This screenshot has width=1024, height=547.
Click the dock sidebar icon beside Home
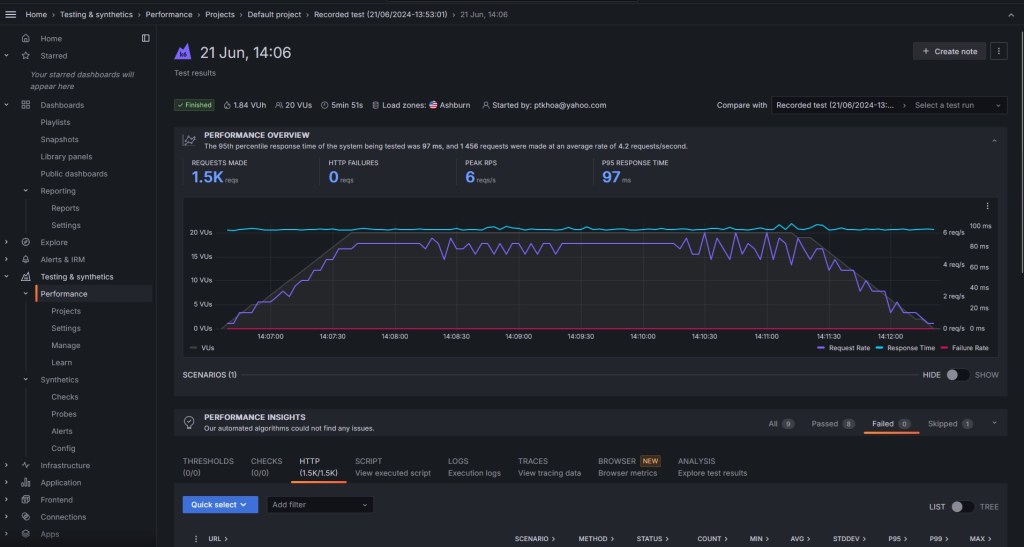click(145, 38)
